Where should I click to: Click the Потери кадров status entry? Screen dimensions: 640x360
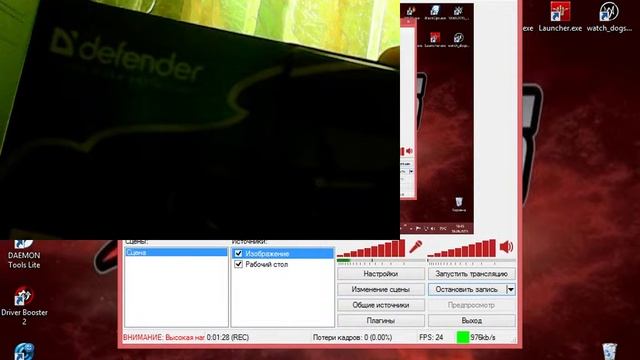[x=352, y=338]
